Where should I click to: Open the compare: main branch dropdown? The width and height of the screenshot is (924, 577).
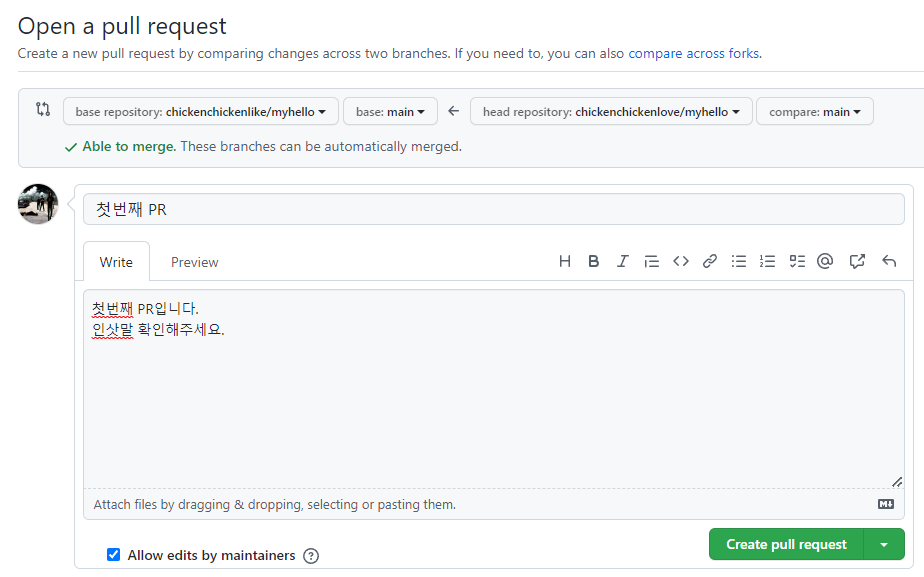(x=814, y=111)
